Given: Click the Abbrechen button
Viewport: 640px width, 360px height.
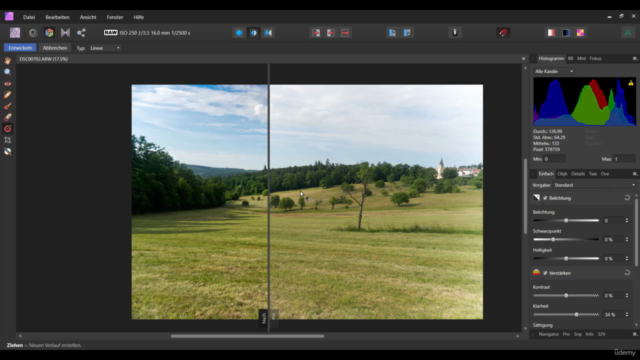Looking at the screenshot, I should [55, 48].
